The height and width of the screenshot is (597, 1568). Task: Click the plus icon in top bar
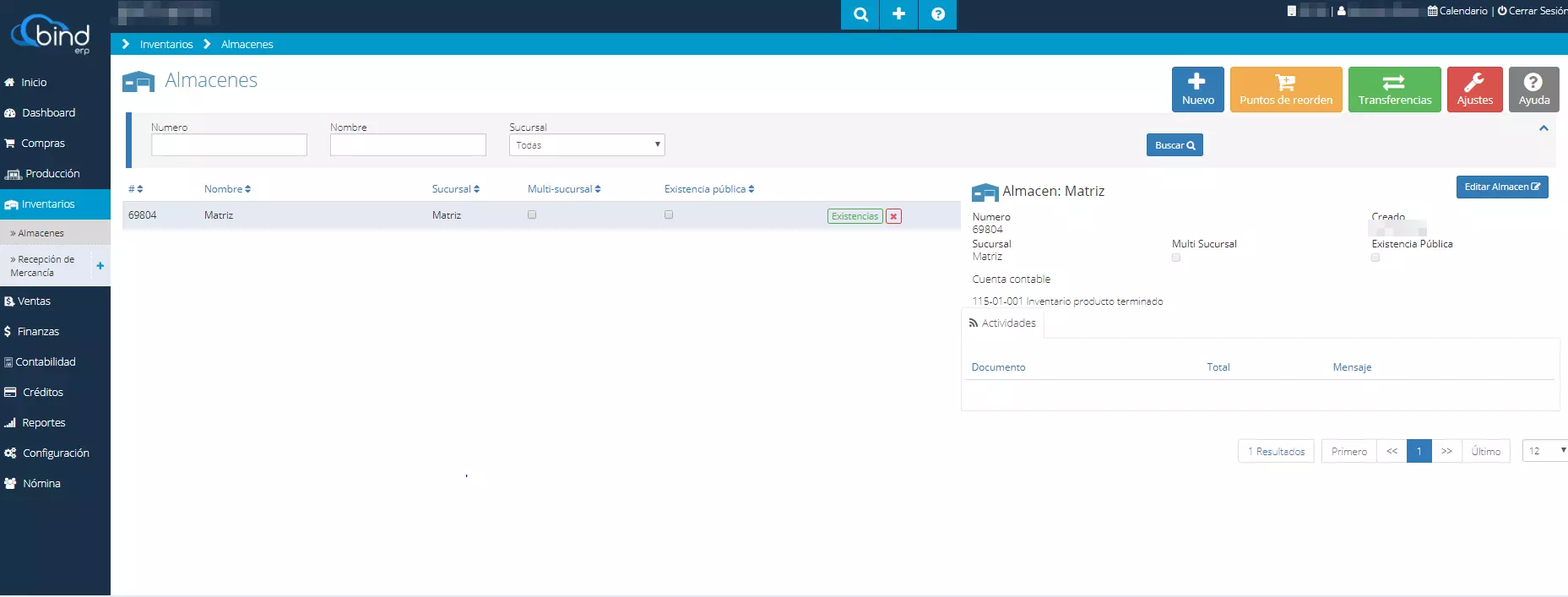point(898,14)
